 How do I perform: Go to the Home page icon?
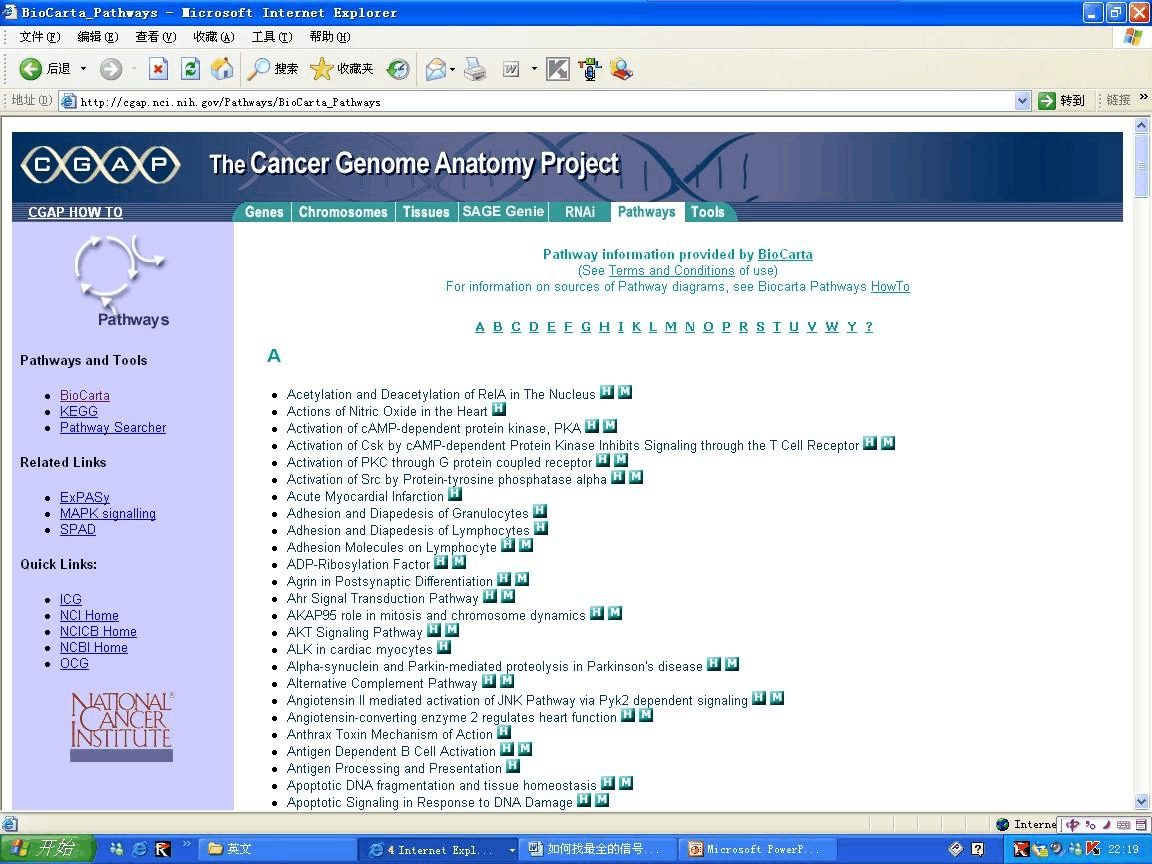pyautogui.click(x=222, y=69)
